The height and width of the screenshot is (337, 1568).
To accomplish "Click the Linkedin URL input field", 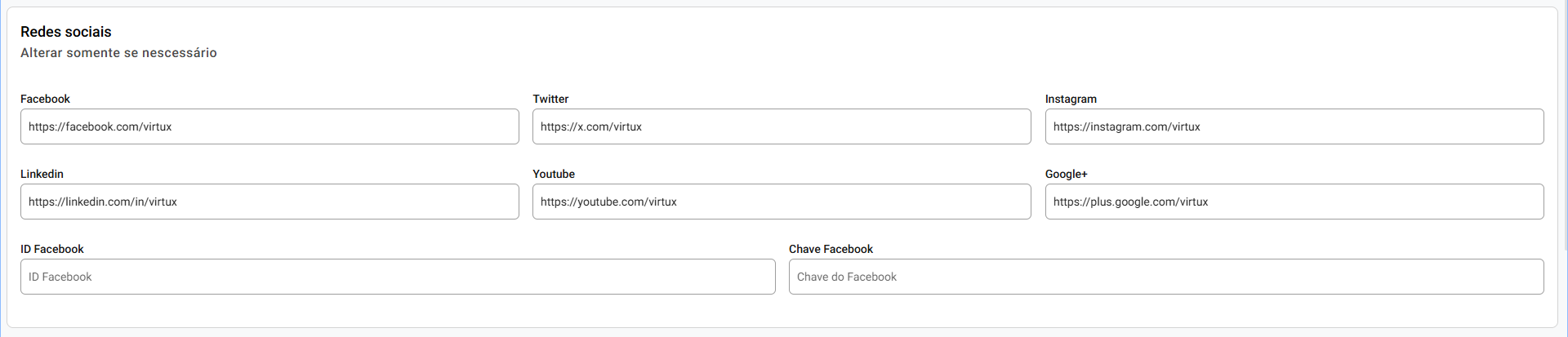I will (x=269, y=202).
